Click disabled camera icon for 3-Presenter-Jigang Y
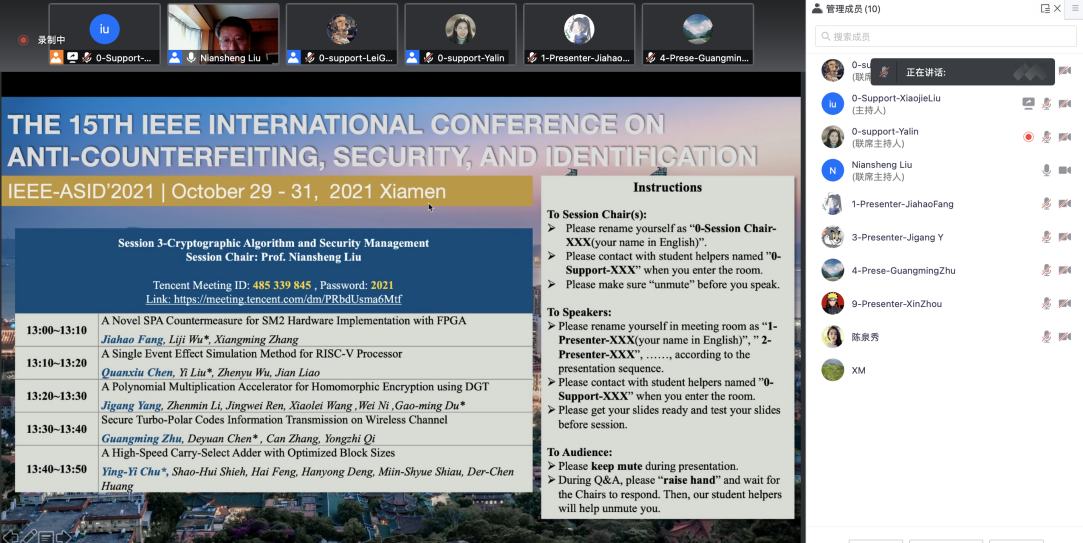1083x543 pixels. [x=1064, y=237]
